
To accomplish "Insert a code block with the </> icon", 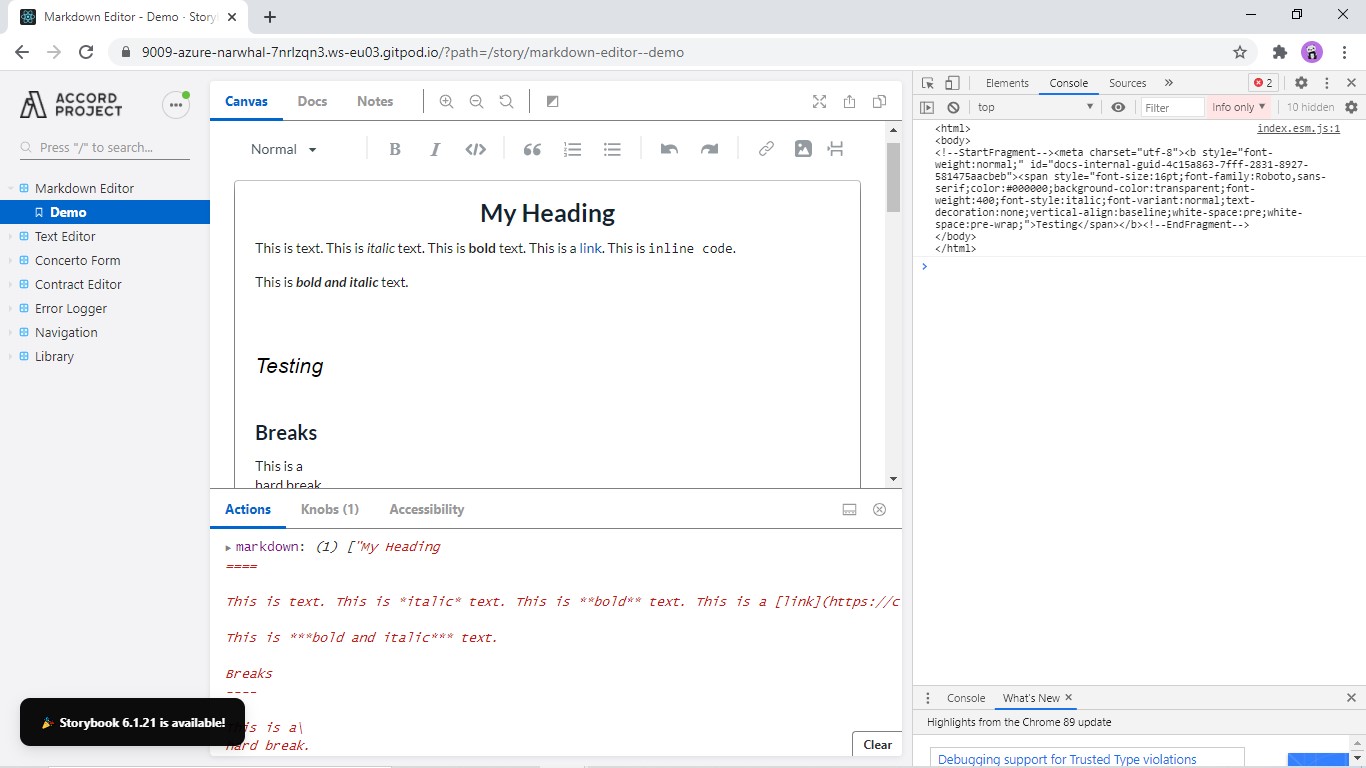I will coord(475,148).
